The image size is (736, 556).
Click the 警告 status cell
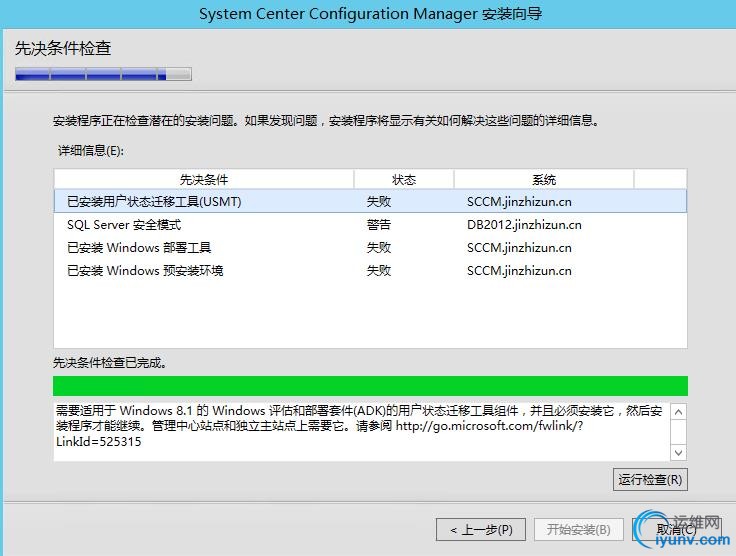tap(379, 224)
